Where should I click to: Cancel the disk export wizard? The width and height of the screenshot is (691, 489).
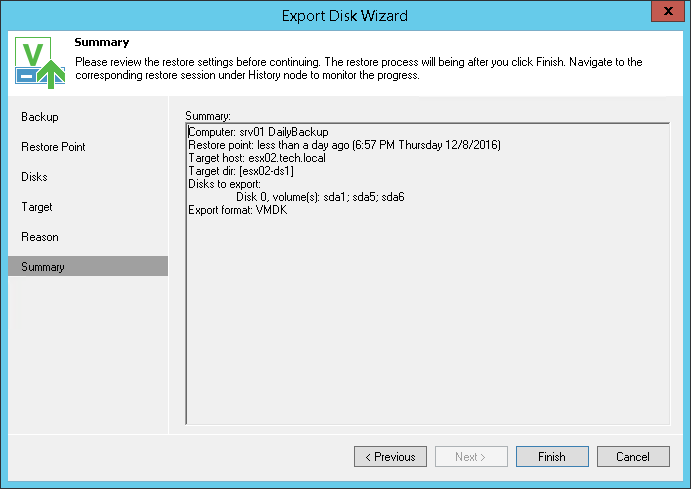(633, 457)
